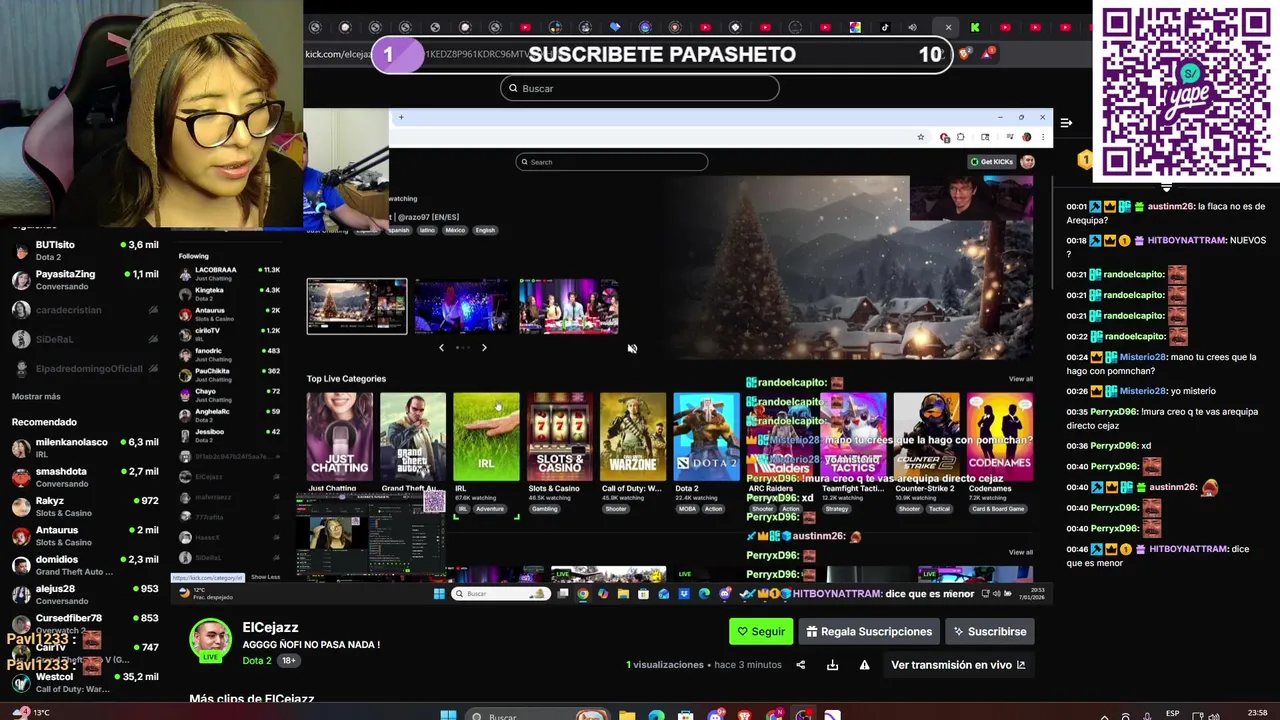The width and height of the screenshot is (1280, 720).
Task: Click the Just Chatting category card
Action: click(339, 437)
